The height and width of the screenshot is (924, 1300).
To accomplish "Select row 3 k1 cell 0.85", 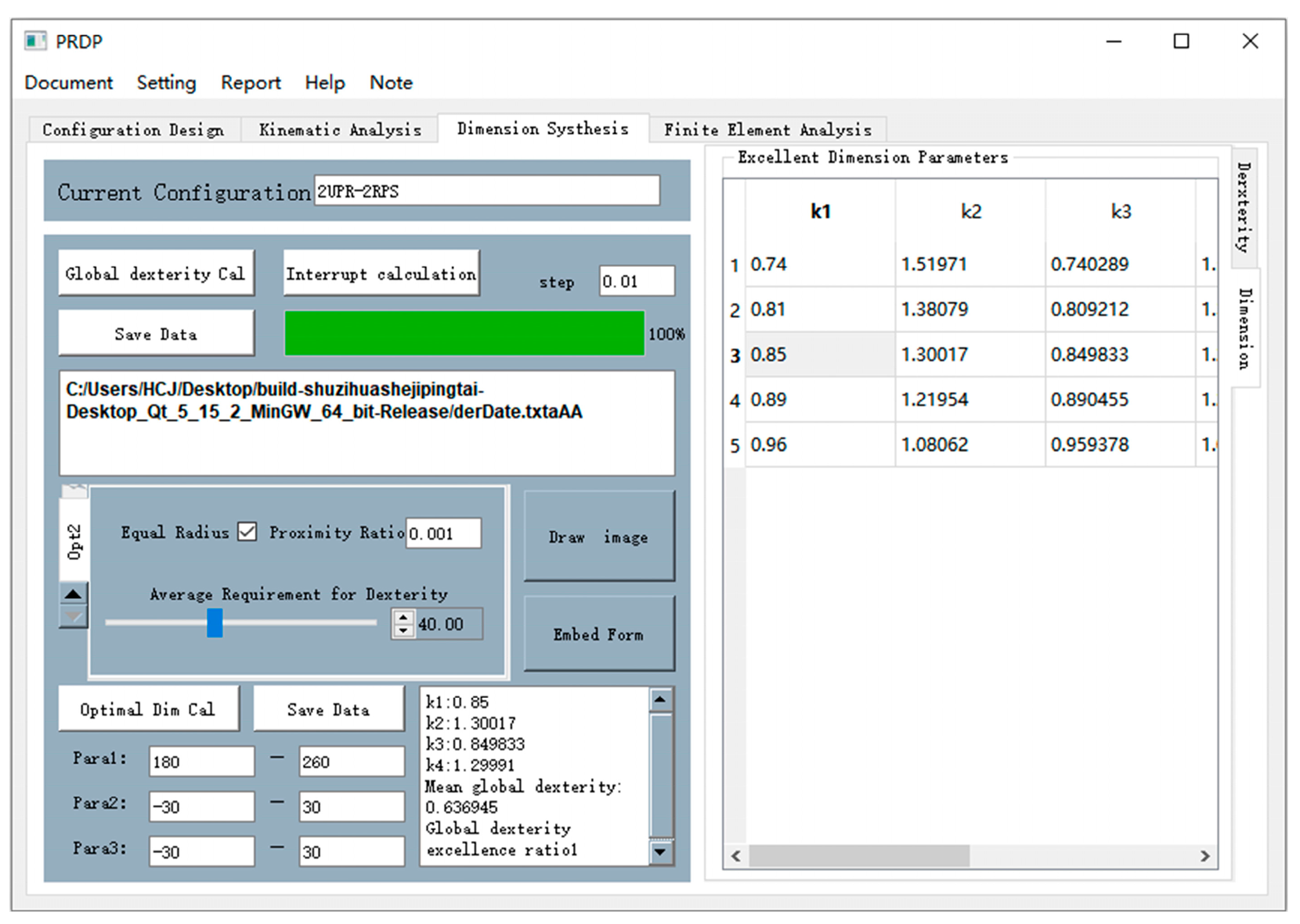I will [819, 354].
